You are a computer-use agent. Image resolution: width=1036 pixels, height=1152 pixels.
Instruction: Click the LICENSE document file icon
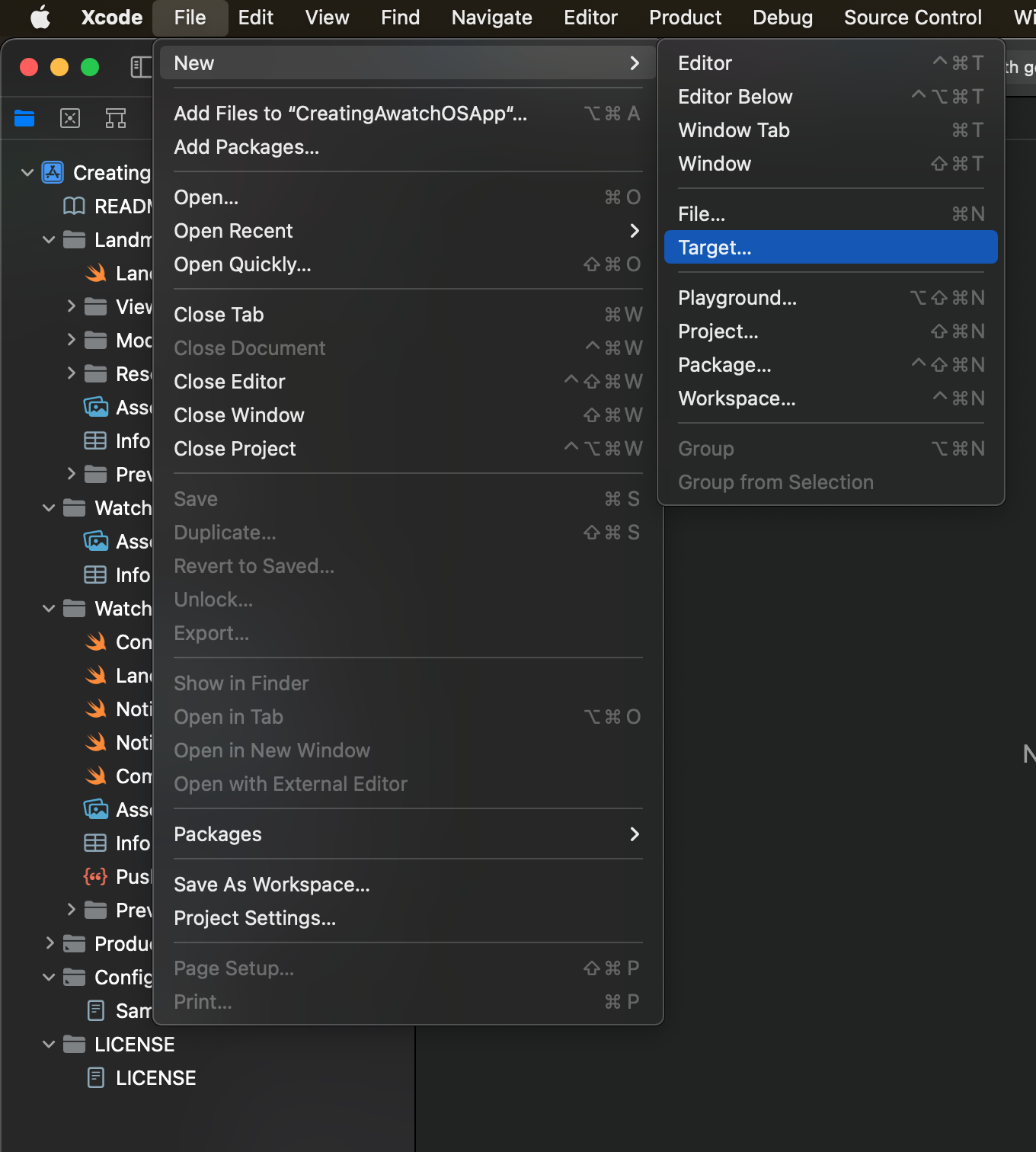coord(96,1078)
